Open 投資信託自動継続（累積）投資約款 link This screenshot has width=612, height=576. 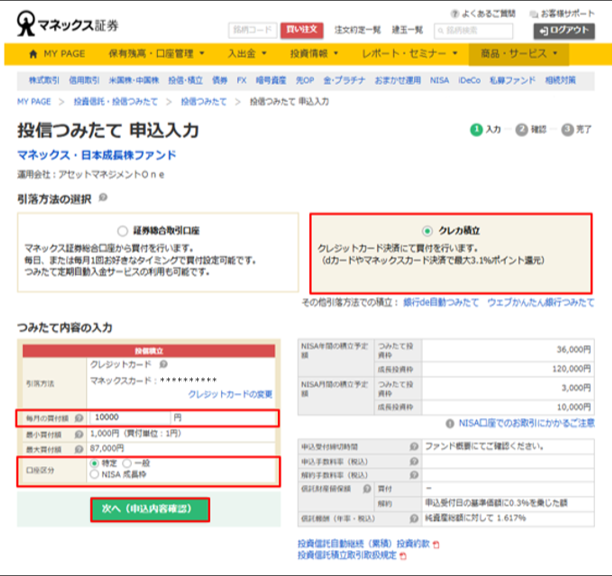coord(363,544)
